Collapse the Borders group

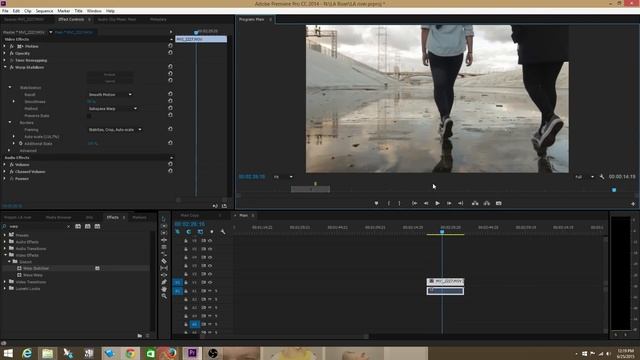click(x=10, y=122)
